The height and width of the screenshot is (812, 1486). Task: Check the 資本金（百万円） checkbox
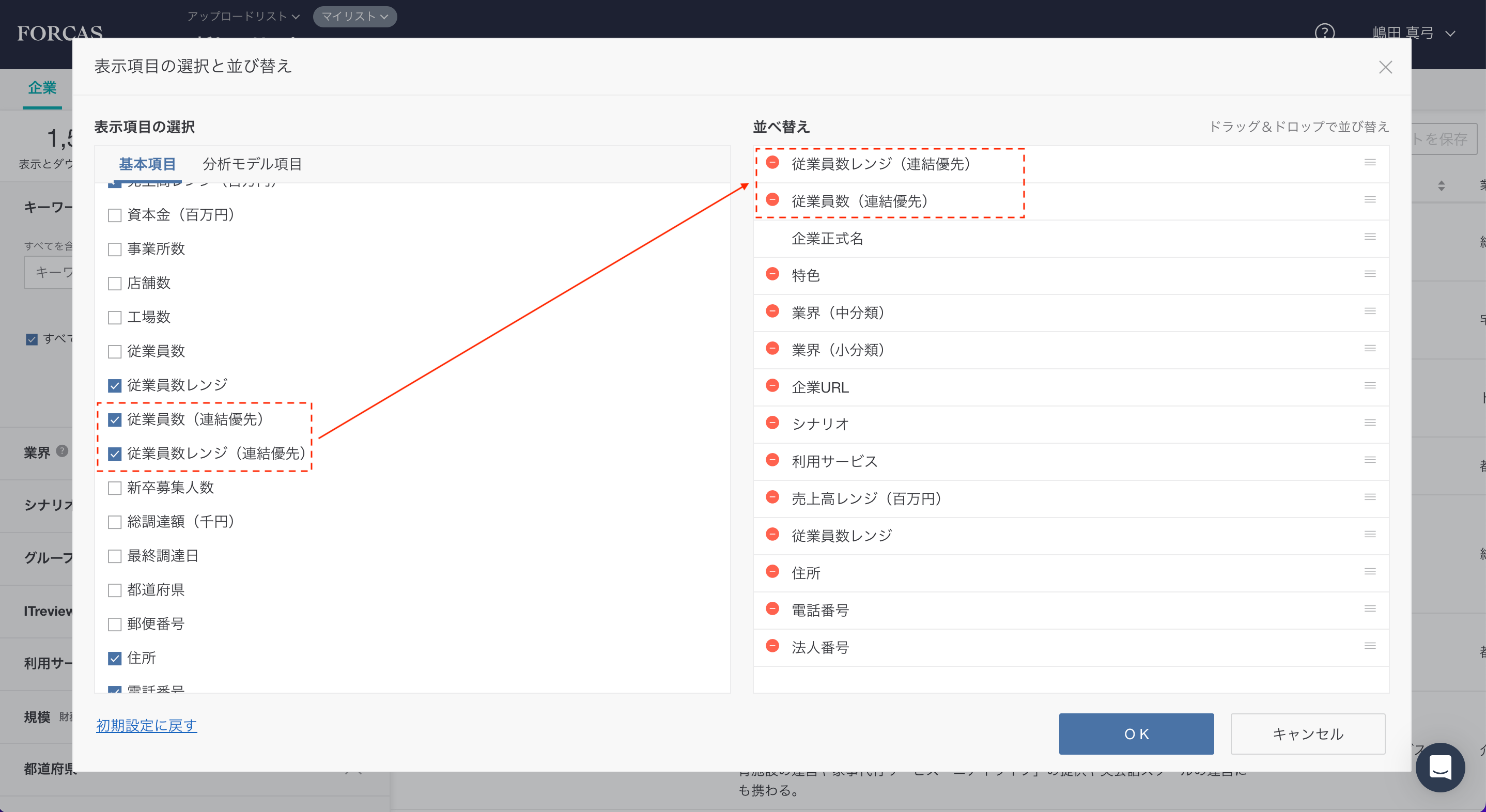(x=115, y=216)
